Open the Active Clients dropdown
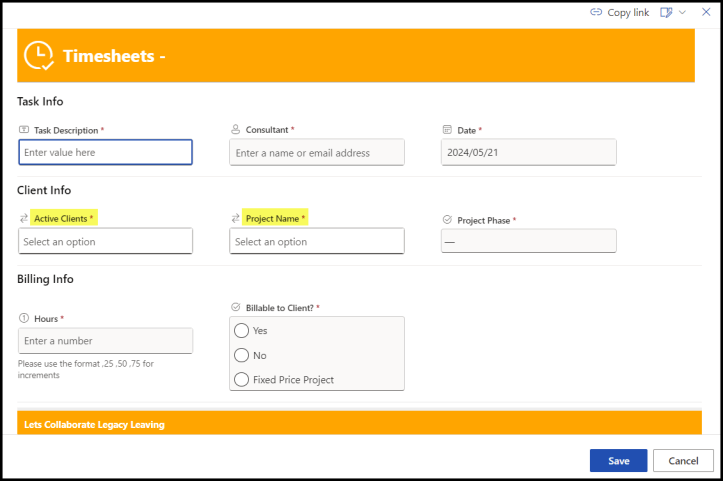The width and height of the screenshot is (723, 481). tap(105, 241)
